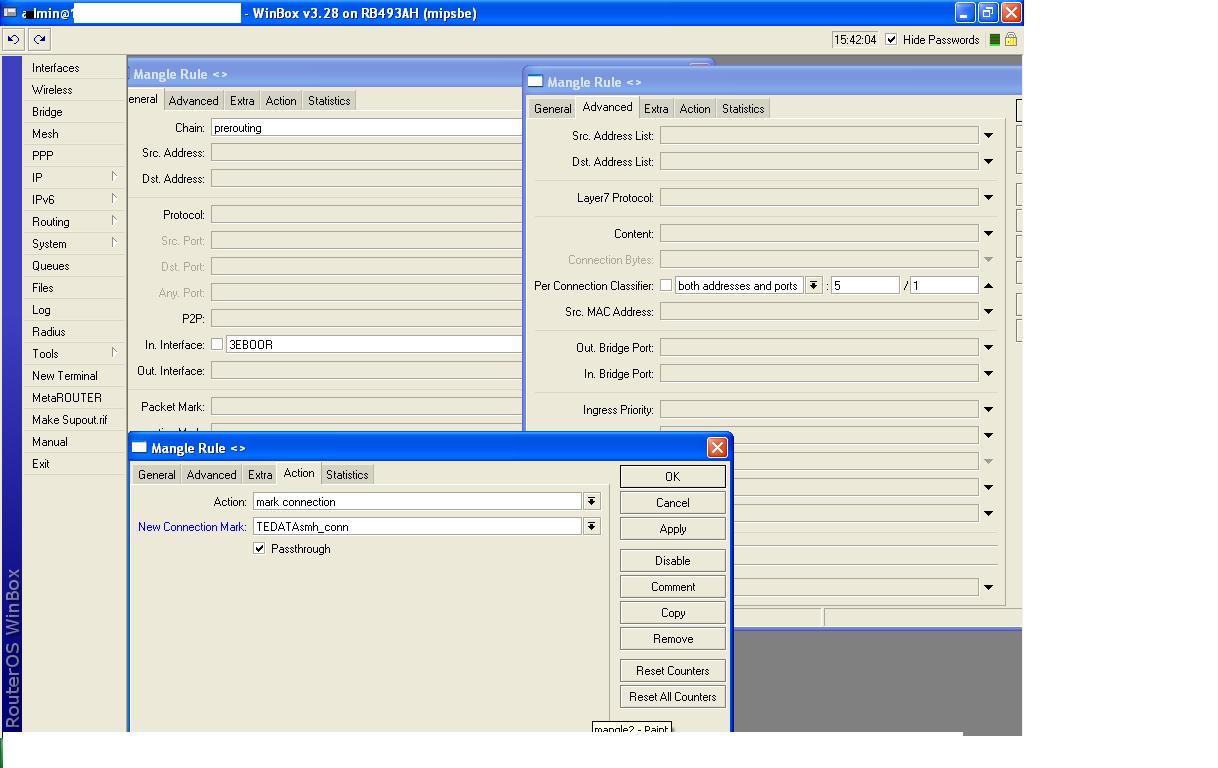Image resolution: width=1218 pixels, height=768 pixels.
Task: Expand the IP submenu
Action: click(75, 178)
